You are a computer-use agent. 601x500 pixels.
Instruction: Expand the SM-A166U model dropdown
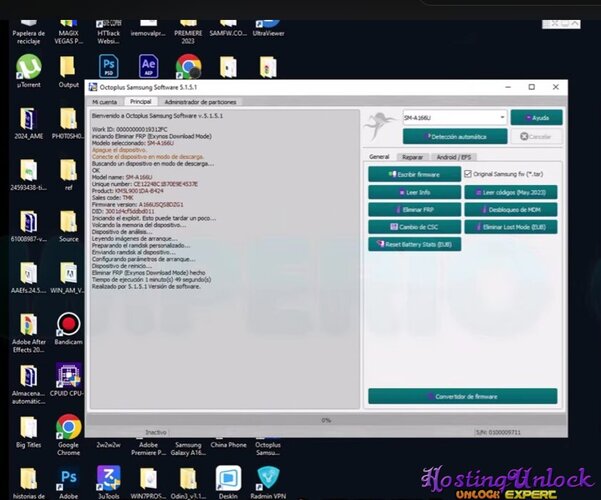(502, 117)
